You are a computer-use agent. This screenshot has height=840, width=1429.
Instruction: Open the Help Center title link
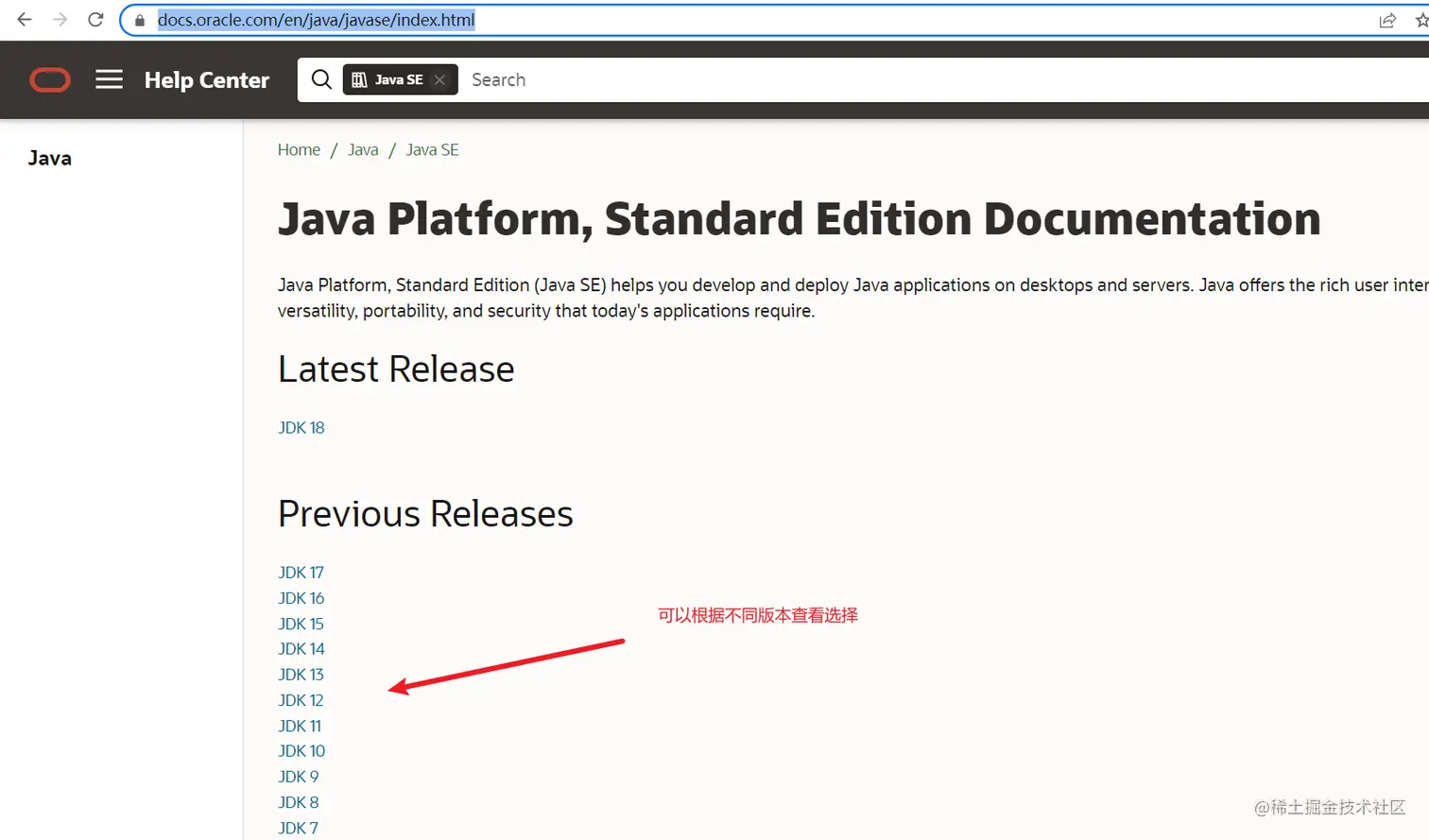pyautogui.click(x=207, y=80)
